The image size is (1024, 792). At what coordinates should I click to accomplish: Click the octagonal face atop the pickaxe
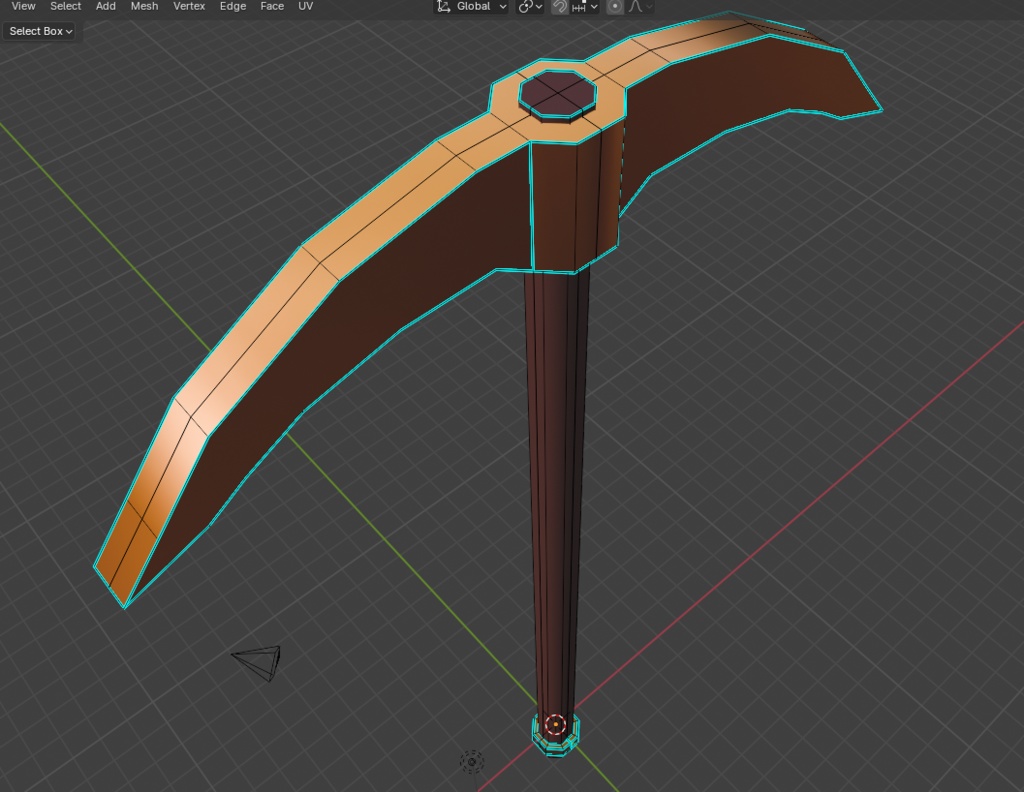coord(560,93)
